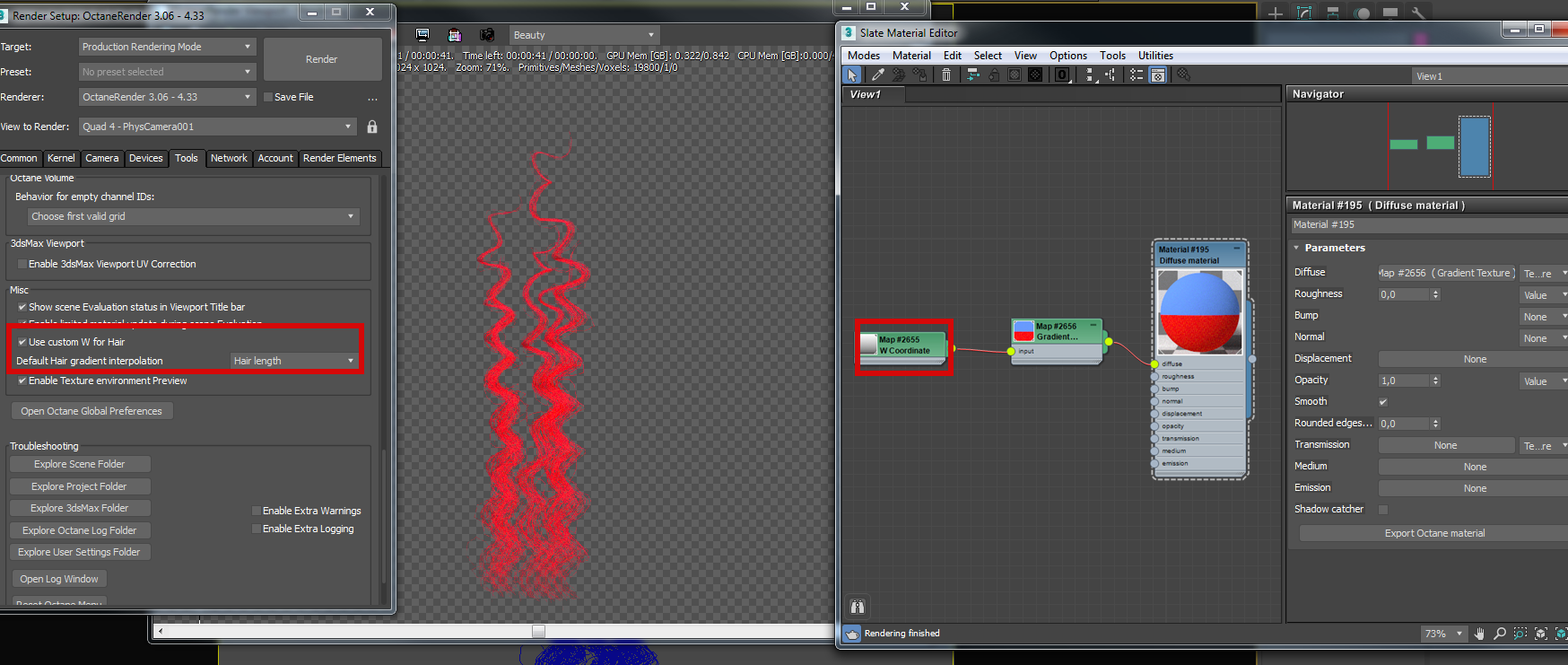The width and height of the screenshot is (1568, 665).
Task: Toggle Shadow catcher checkbox
Action: (x=1383, y=510)
